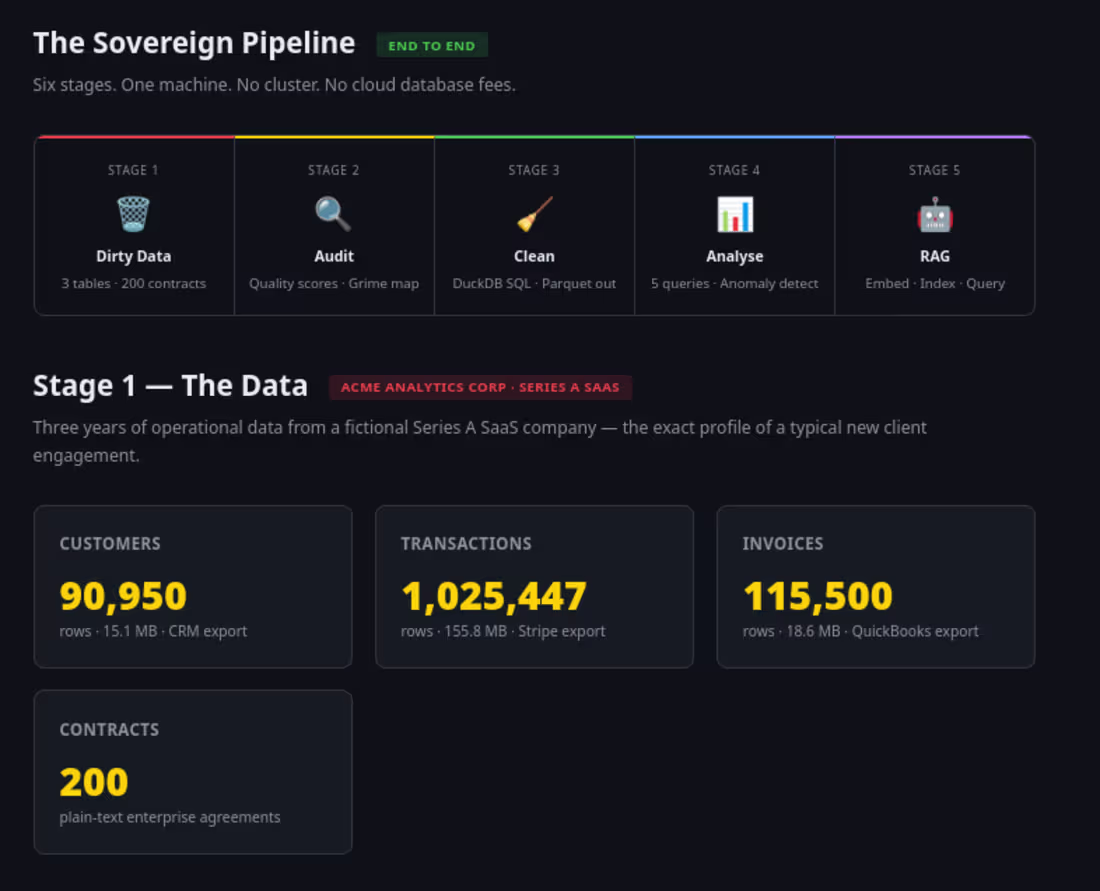Click the 'Embed · Index · Query' caption
1100x891 pixels.
[x=935, y=283]
